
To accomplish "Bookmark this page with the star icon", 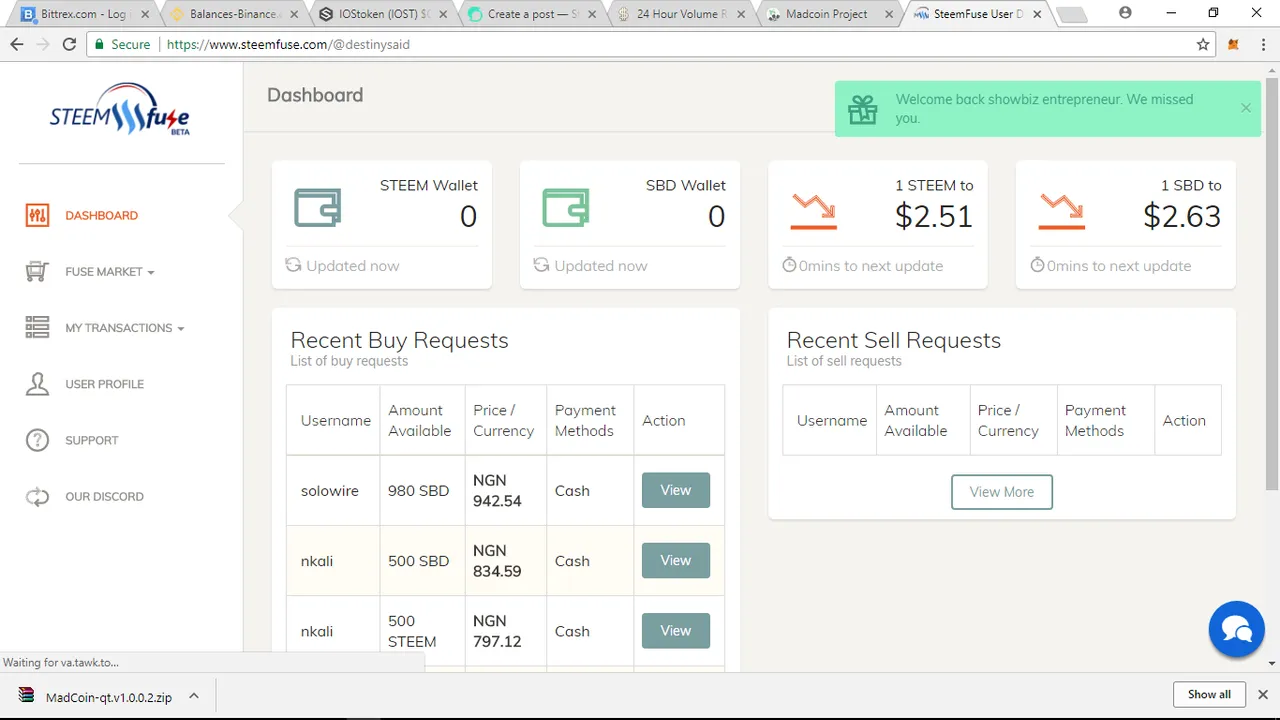I will tap(1203, 44).
